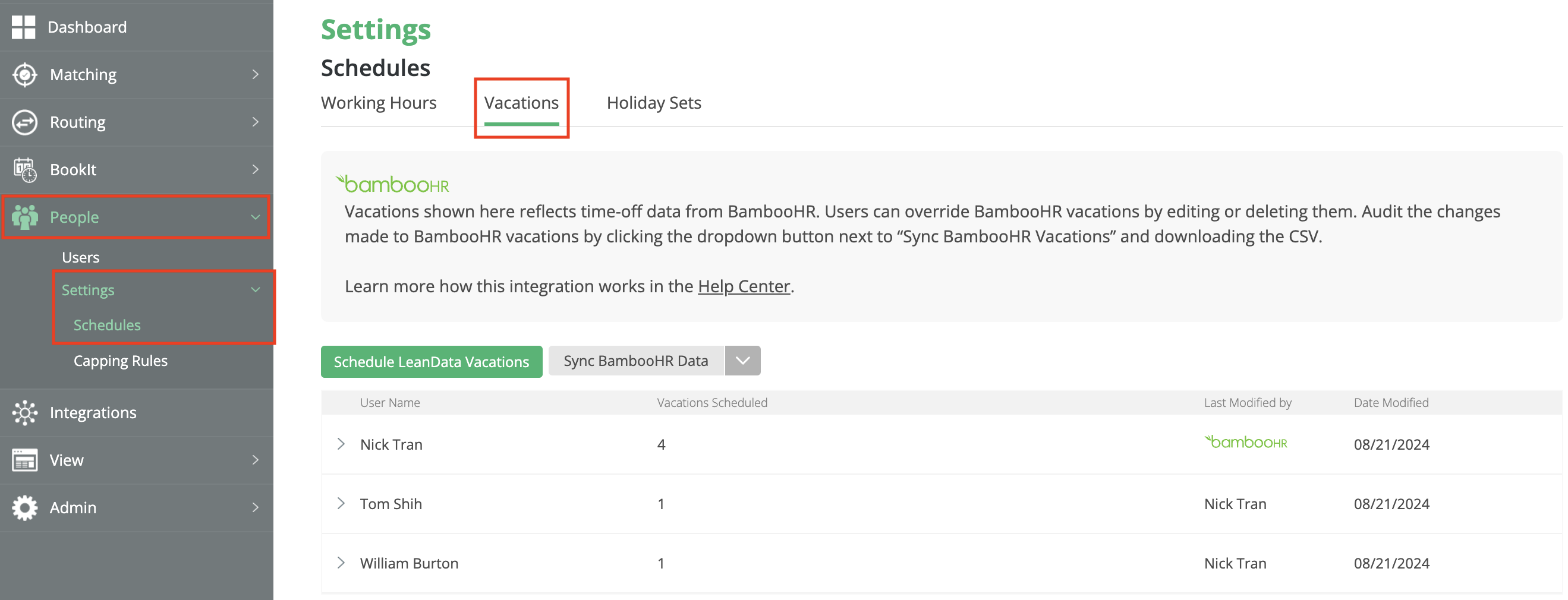Viewport: 1568px width, 600px height.
Task: Click the Matching target icon
Action: point(24,75)
